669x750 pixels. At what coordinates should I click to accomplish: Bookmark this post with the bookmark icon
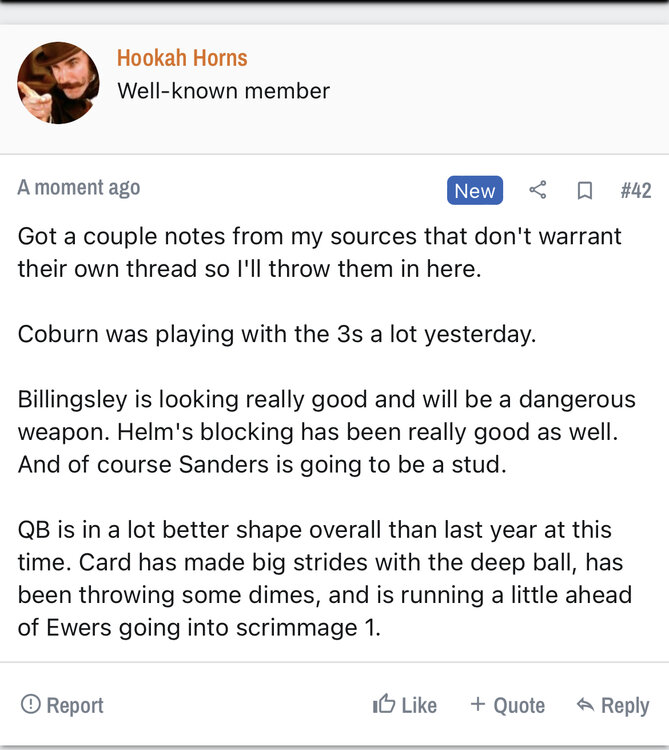[x=585, y=190]
